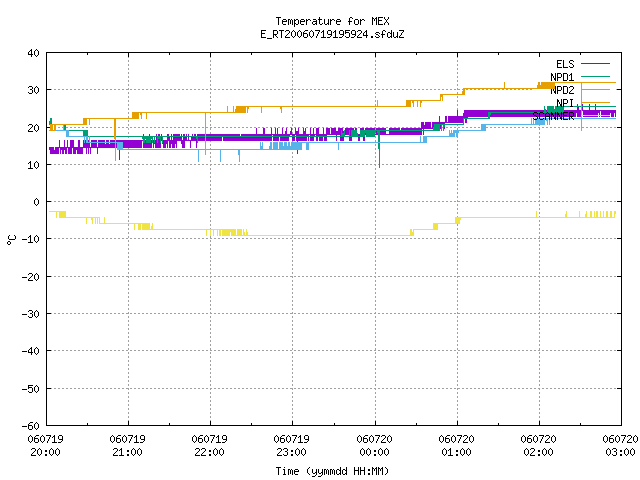The image size is (640, 480).
Task: Click the y-axis label -30
Action: coord(31,314)
